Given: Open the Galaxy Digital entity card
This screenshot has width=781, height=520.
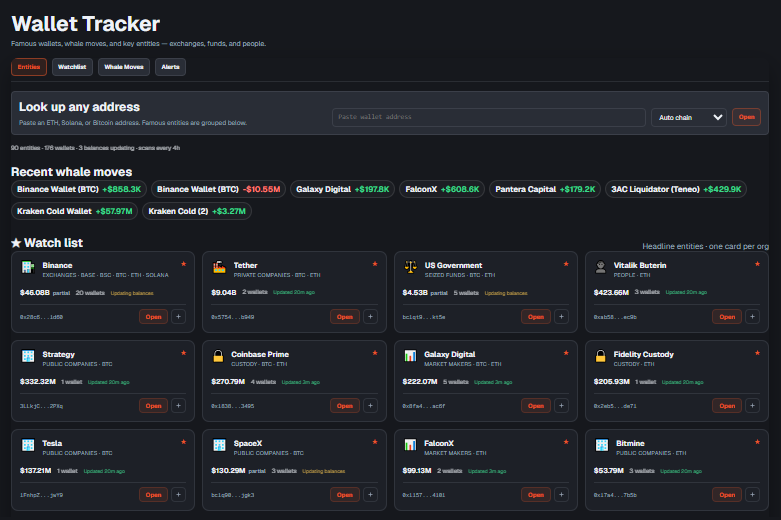Looking at the screenshot, I should click(x=536, y=406).
